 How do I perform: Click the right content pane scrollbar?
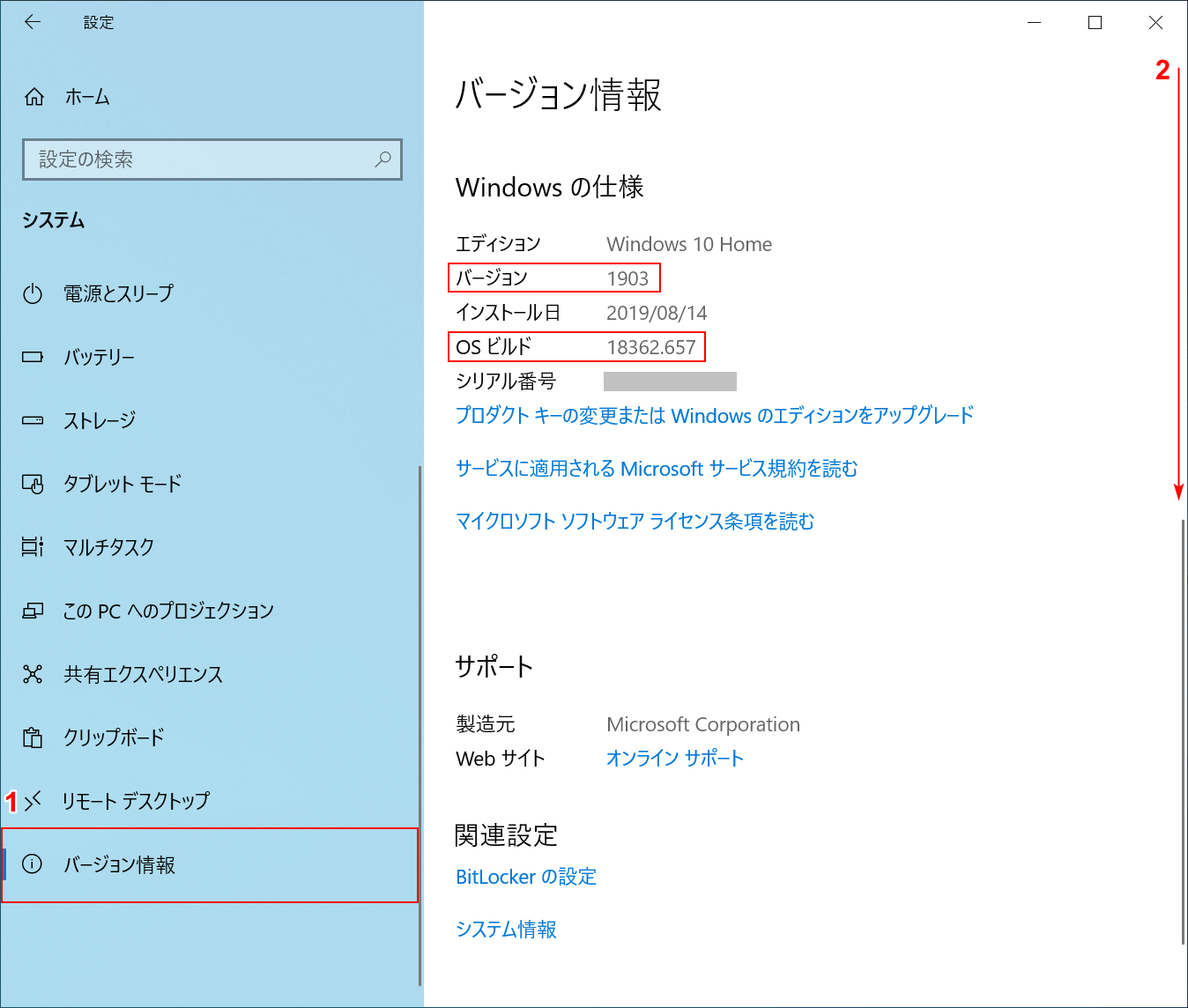click(x=1183, y=731)
